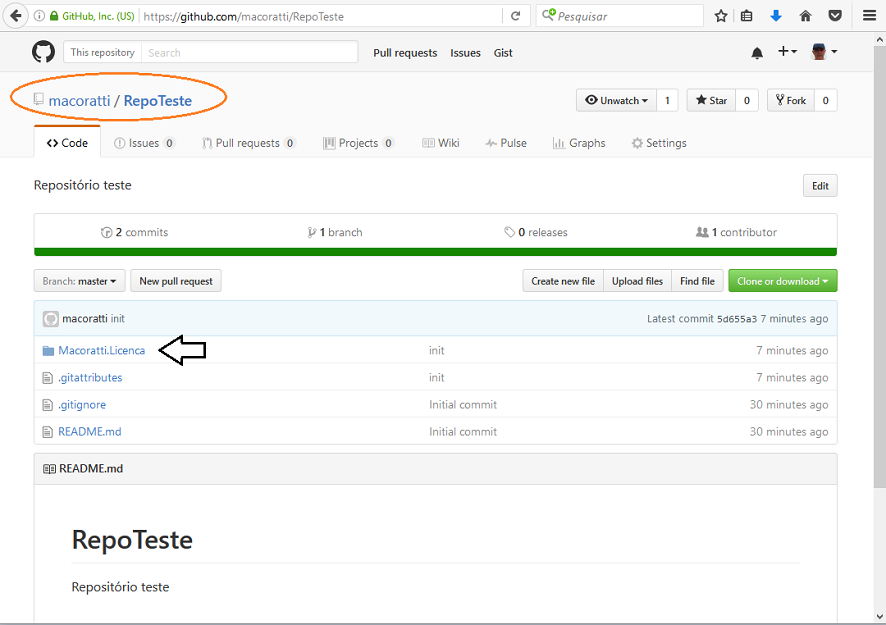Click Create new file button
The height and width of the screenshot is (625, 886).
(563, 281)
